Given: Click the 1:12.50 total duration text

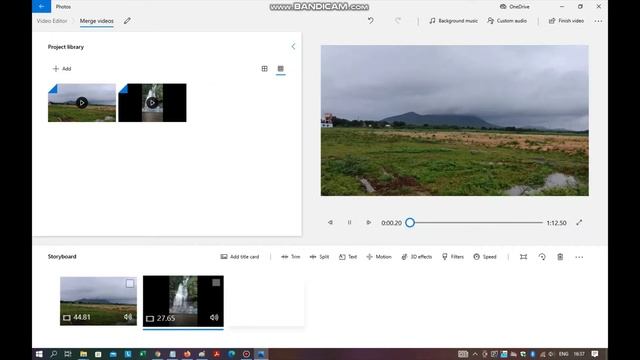Looking at the screenshot, I should pos(556,223).
